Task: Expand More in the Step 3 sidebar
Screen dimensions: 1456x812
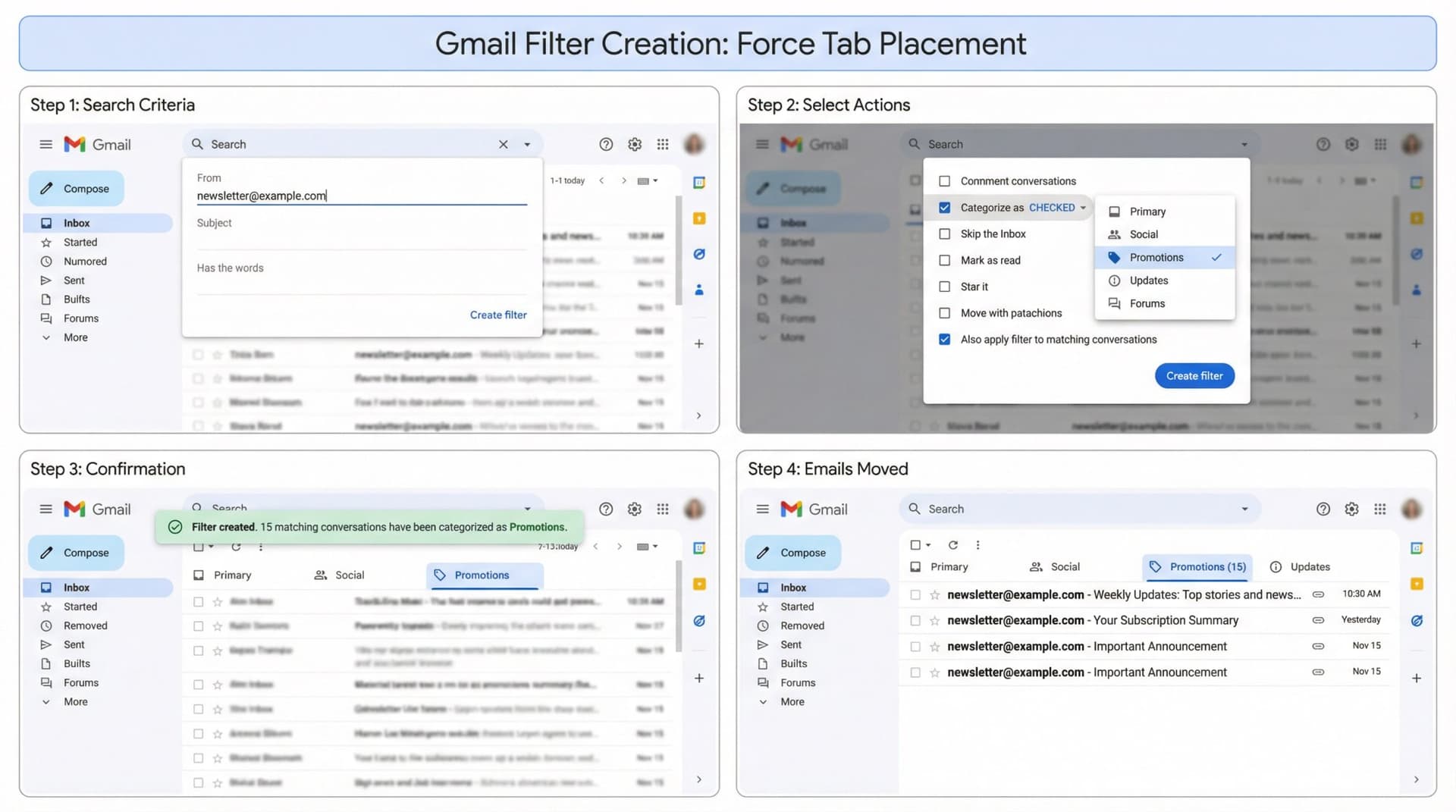Action: pyautogui.click(x=75, y=701)
